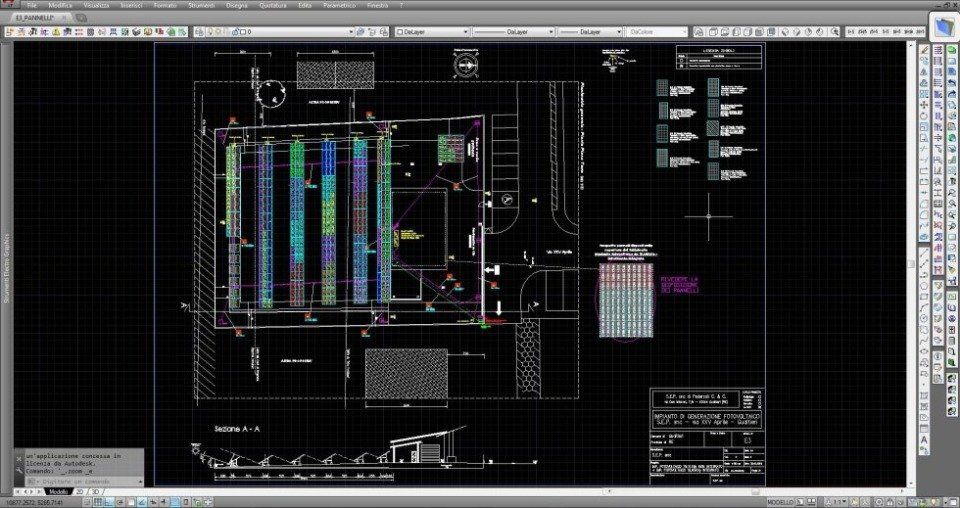Open the DaLayer linetype dropdown

(514, 31)
